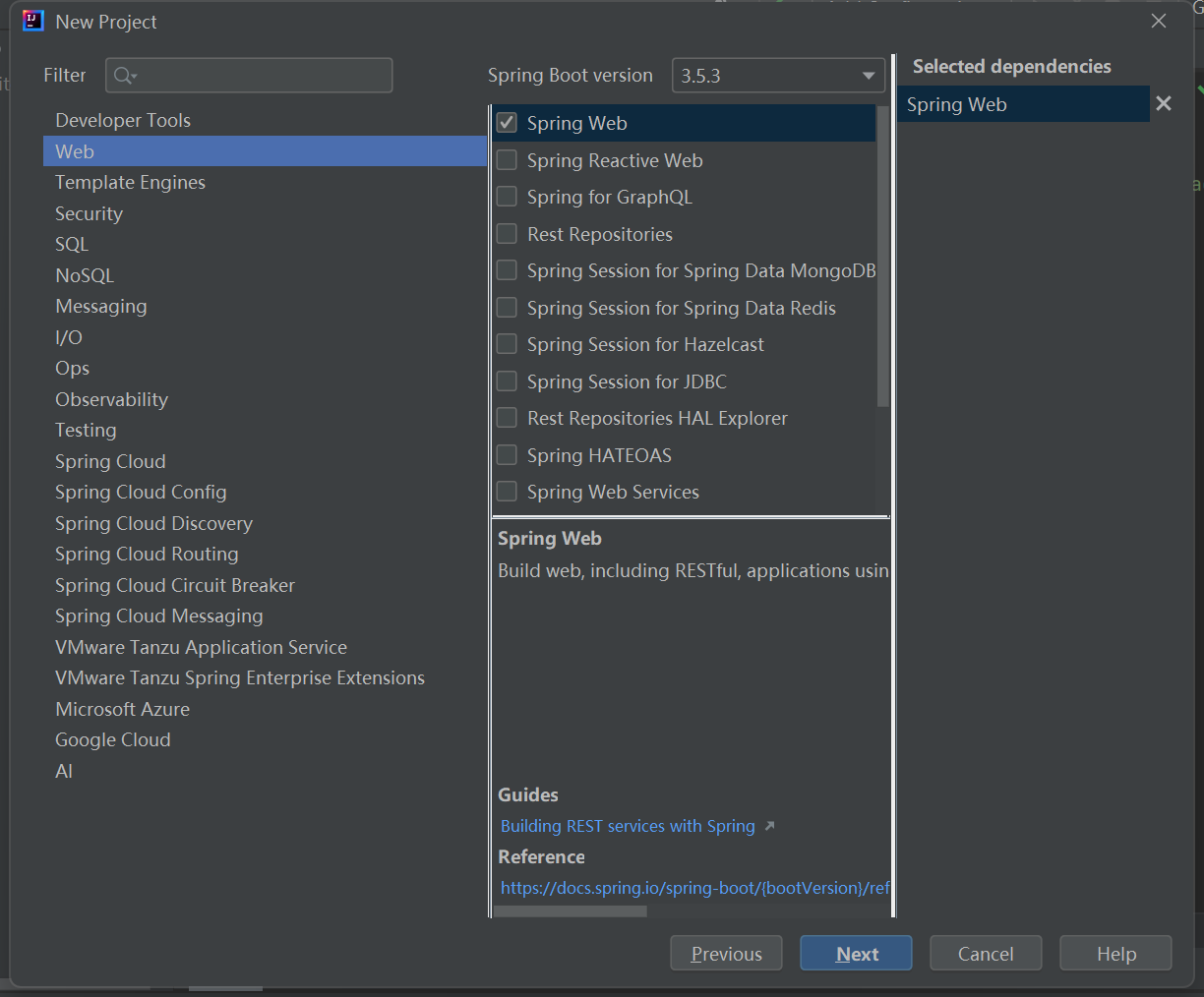Uncheck the Spring Web checkbox
Viewport: 1204px width, 997px height.
point(507,123)
